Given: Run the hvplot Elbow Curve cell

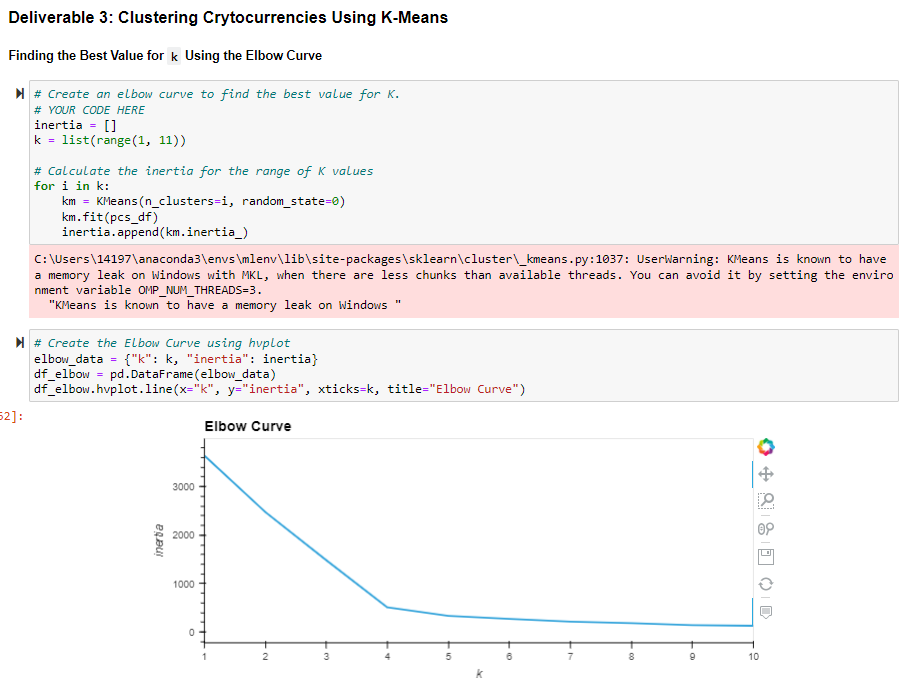Looking at the screenshot, I should [20, 343].
